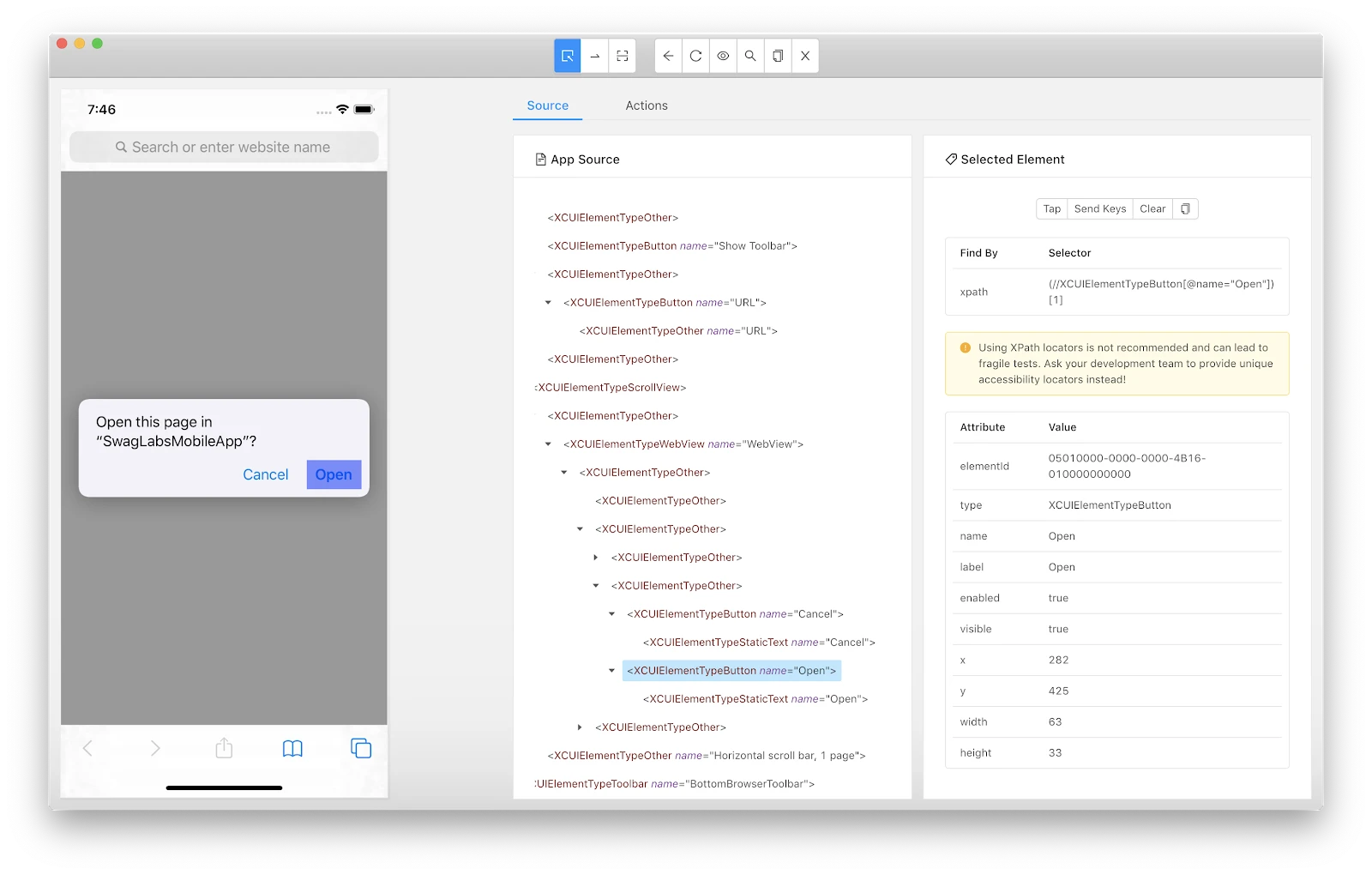
Task: Click the XPath locators warning message
Action: tap(1117, 364)
